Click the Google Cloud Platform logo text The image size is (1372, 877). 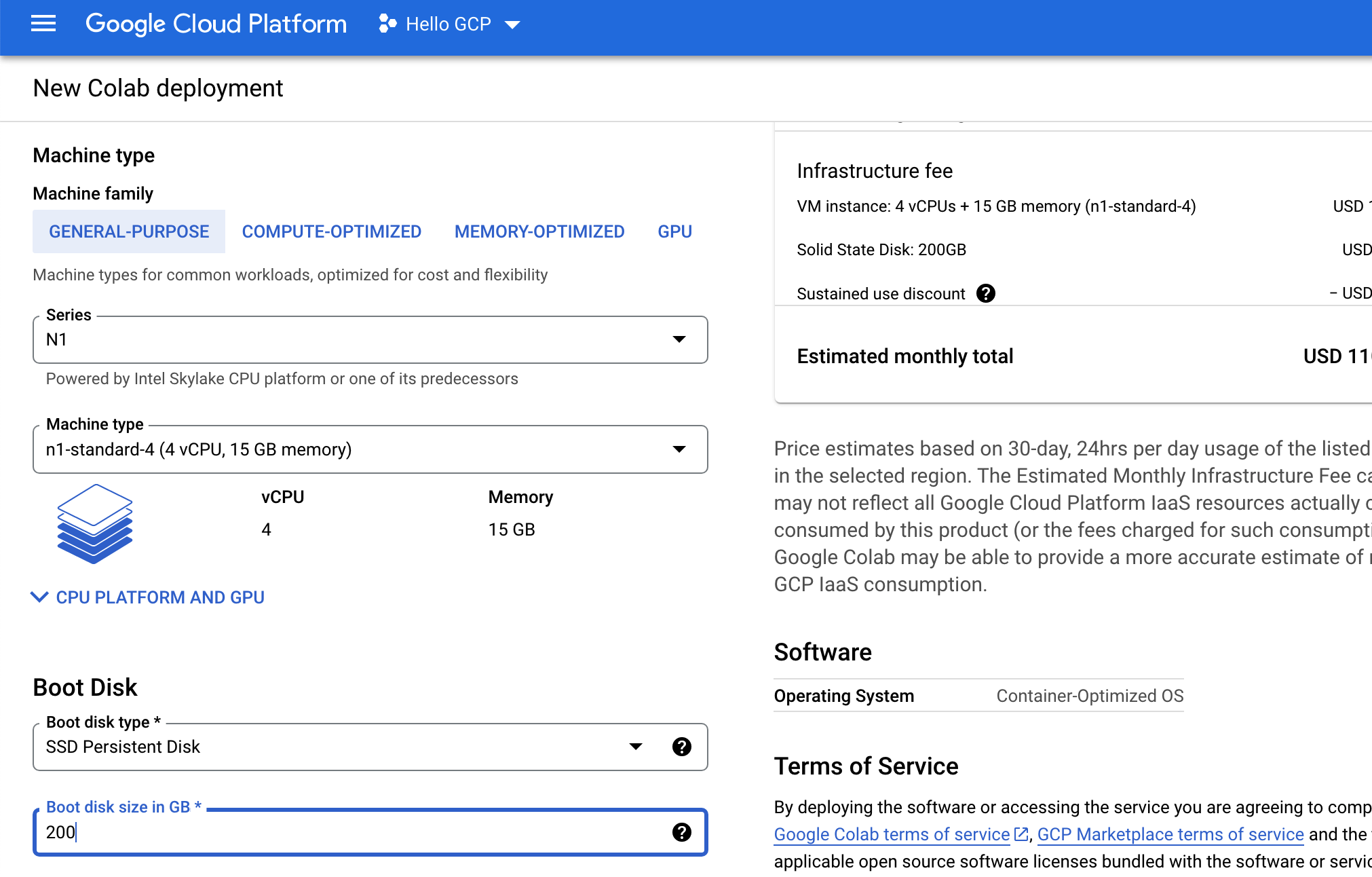click(216, 24)
